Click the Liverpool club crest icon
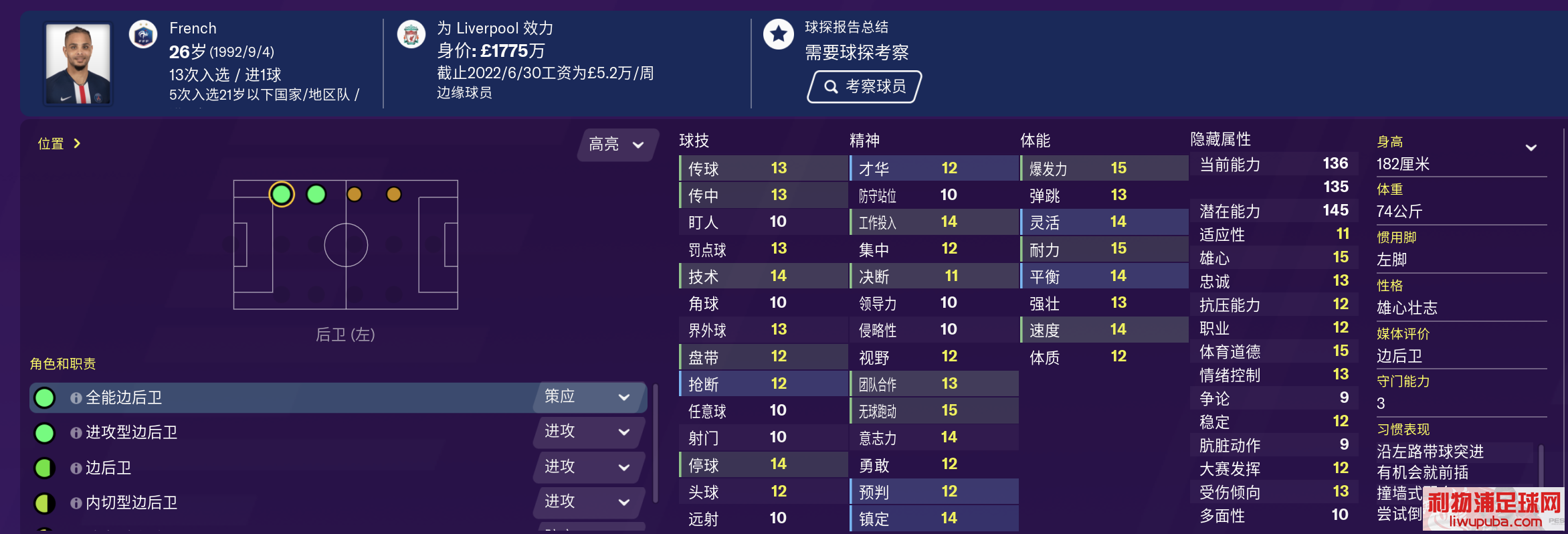This screenshot has width=1568, height=534. click(411, 34)
